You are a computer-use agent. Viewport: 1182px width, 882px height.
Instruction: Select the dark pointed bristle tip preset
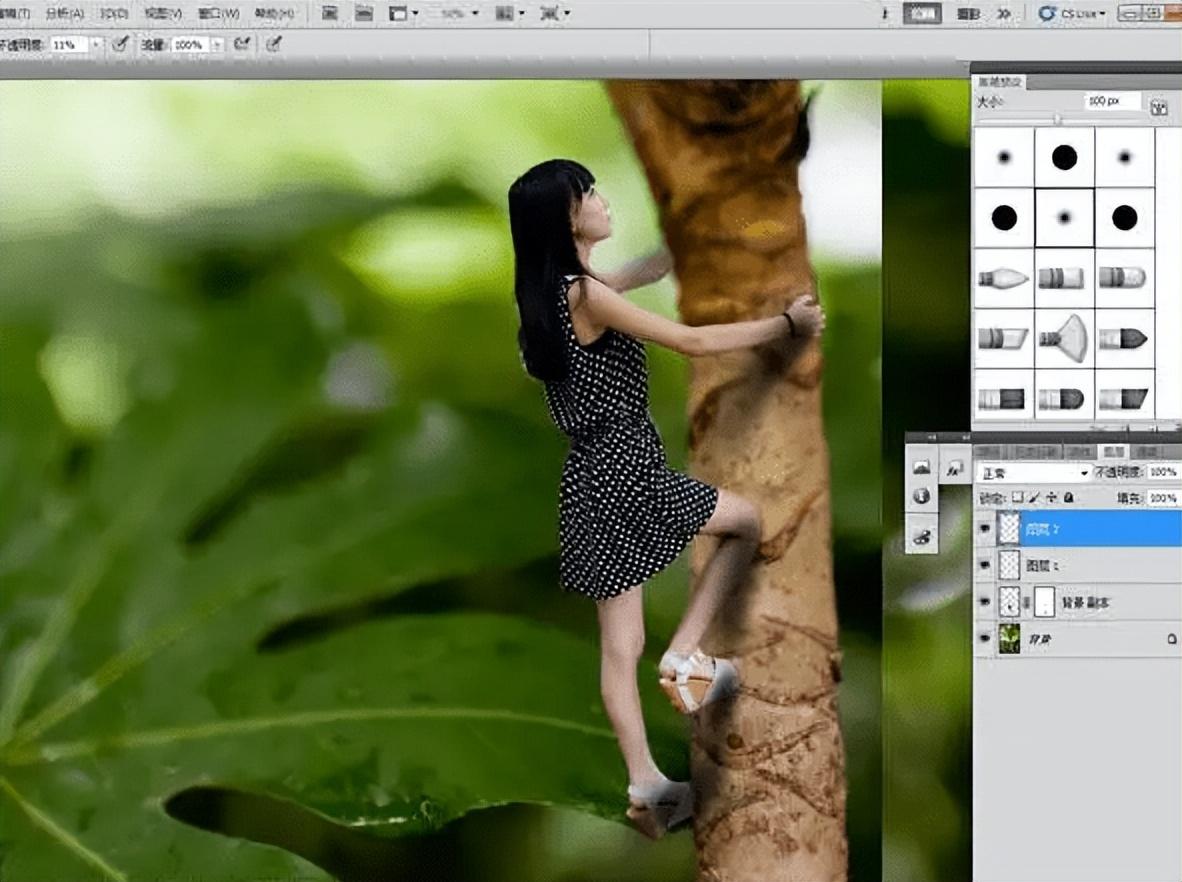pos(1124,339)
